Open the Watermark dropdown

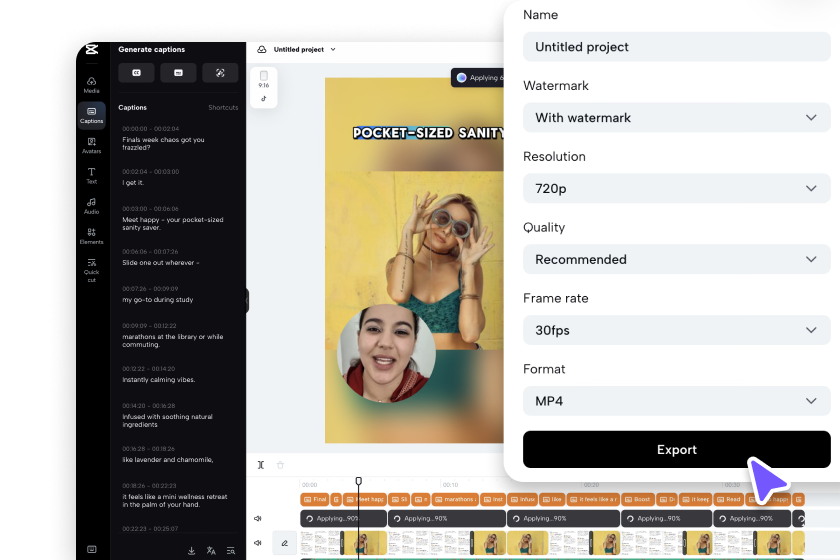pyautogui.click(x=677, y=117)
